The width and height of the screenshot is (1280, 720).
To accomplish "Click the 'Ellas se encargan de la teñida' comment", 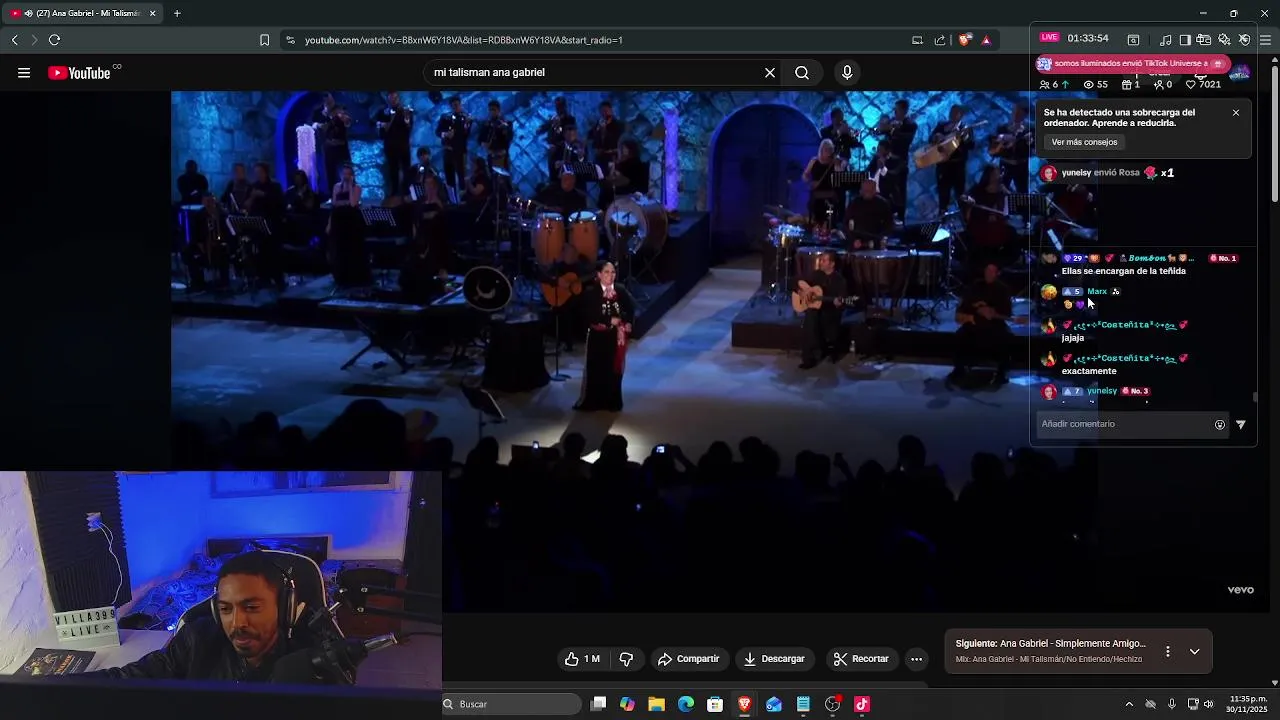I will click(1123, 271).
